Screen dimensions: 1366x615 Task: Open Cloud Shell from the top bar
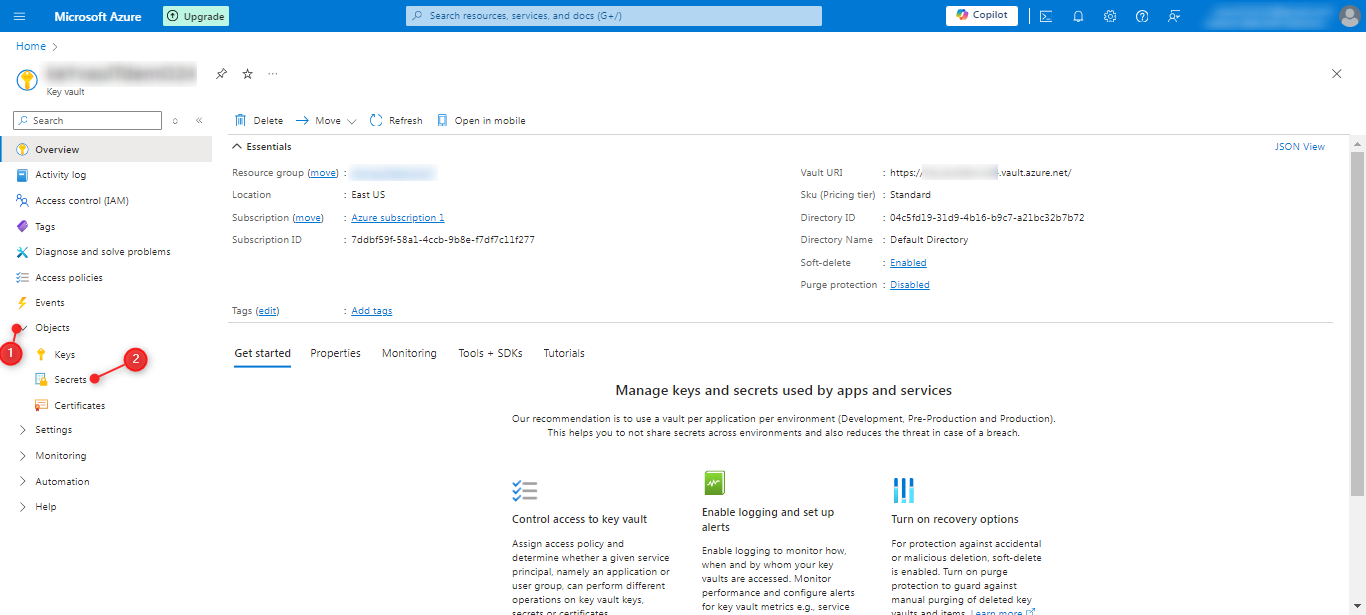(1045, 16)
